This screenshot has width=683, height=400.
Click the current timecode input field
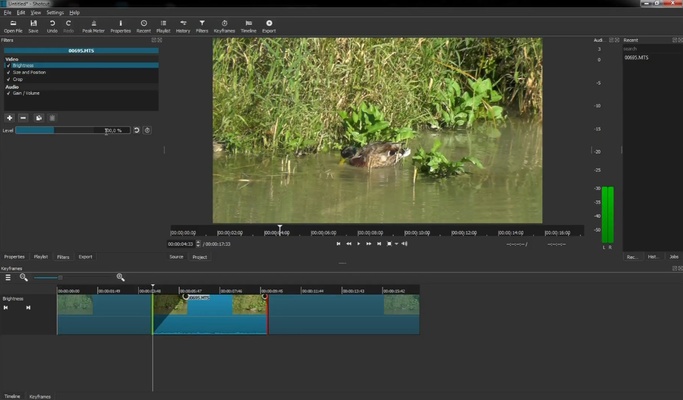coord(181,244)
